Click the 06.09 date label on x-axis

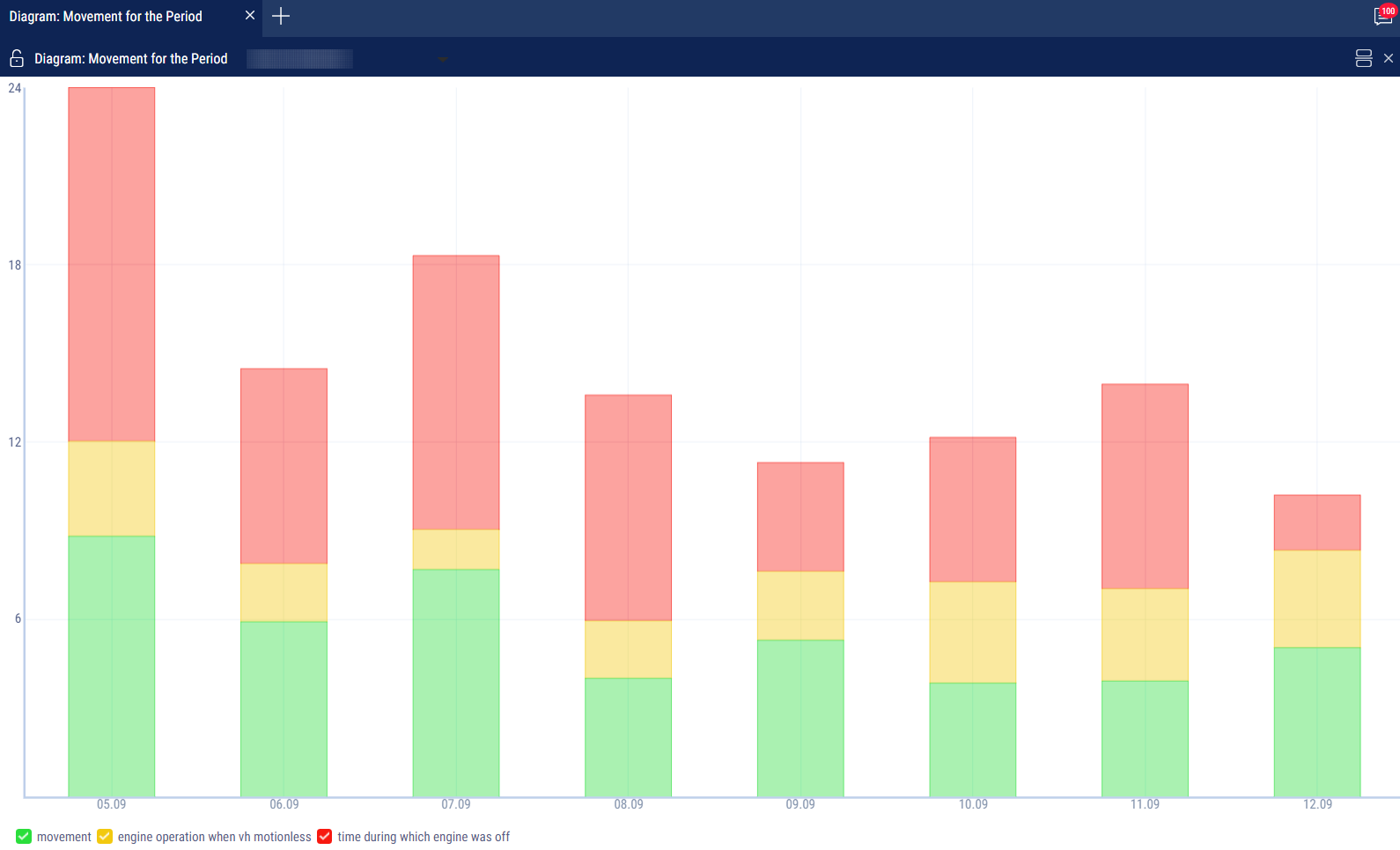tap(284, 804)
